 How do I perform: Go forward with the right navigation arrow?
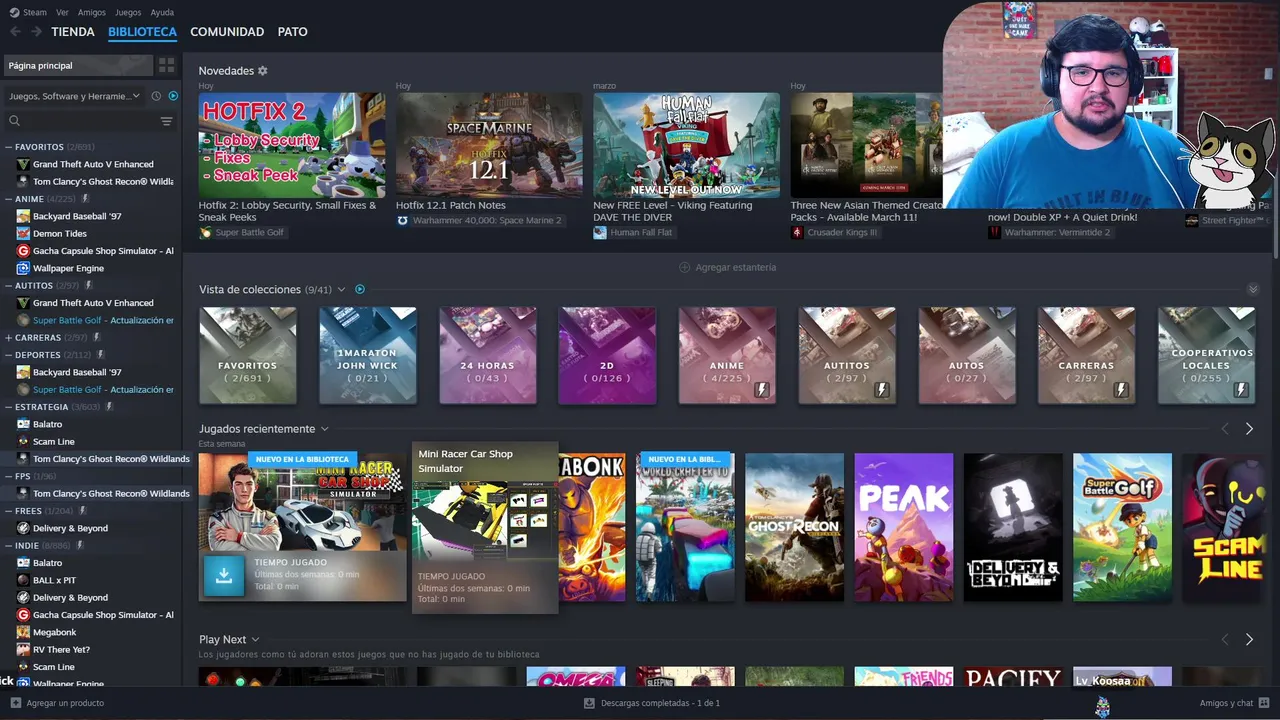click(36, 32)
